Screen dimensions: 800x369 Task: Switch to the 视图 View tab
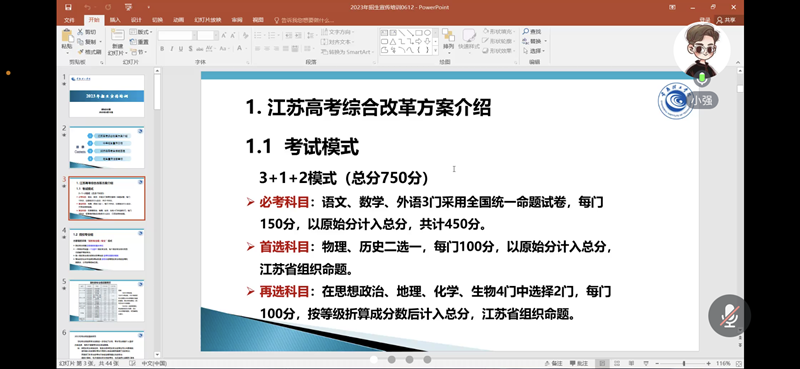(x=258, y=20)
